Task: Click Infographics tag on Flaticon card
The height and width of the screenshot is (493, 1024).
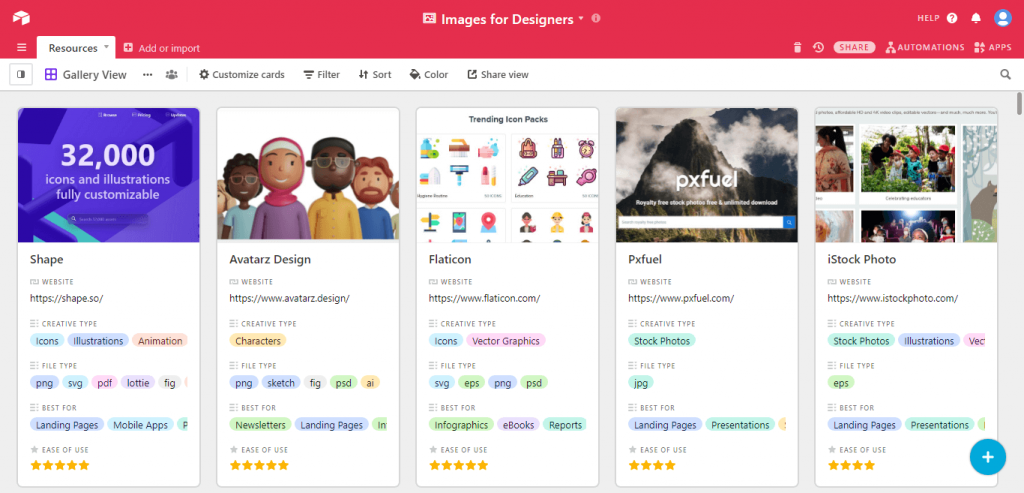Action: (x=461, y=425)
